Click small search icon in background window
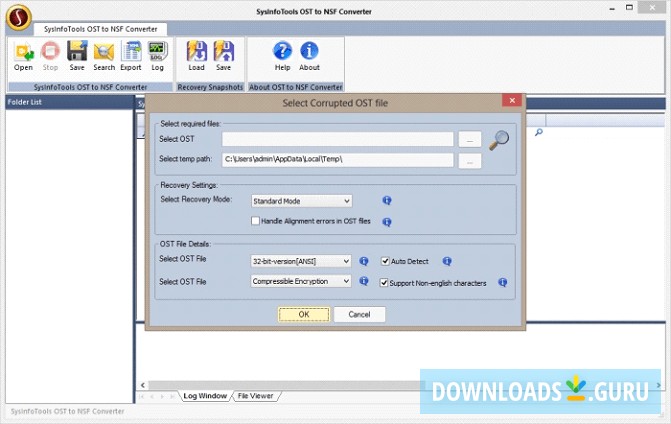Image resolution: width=671 pixels, height=424 pixels. [x=539, y=132]
